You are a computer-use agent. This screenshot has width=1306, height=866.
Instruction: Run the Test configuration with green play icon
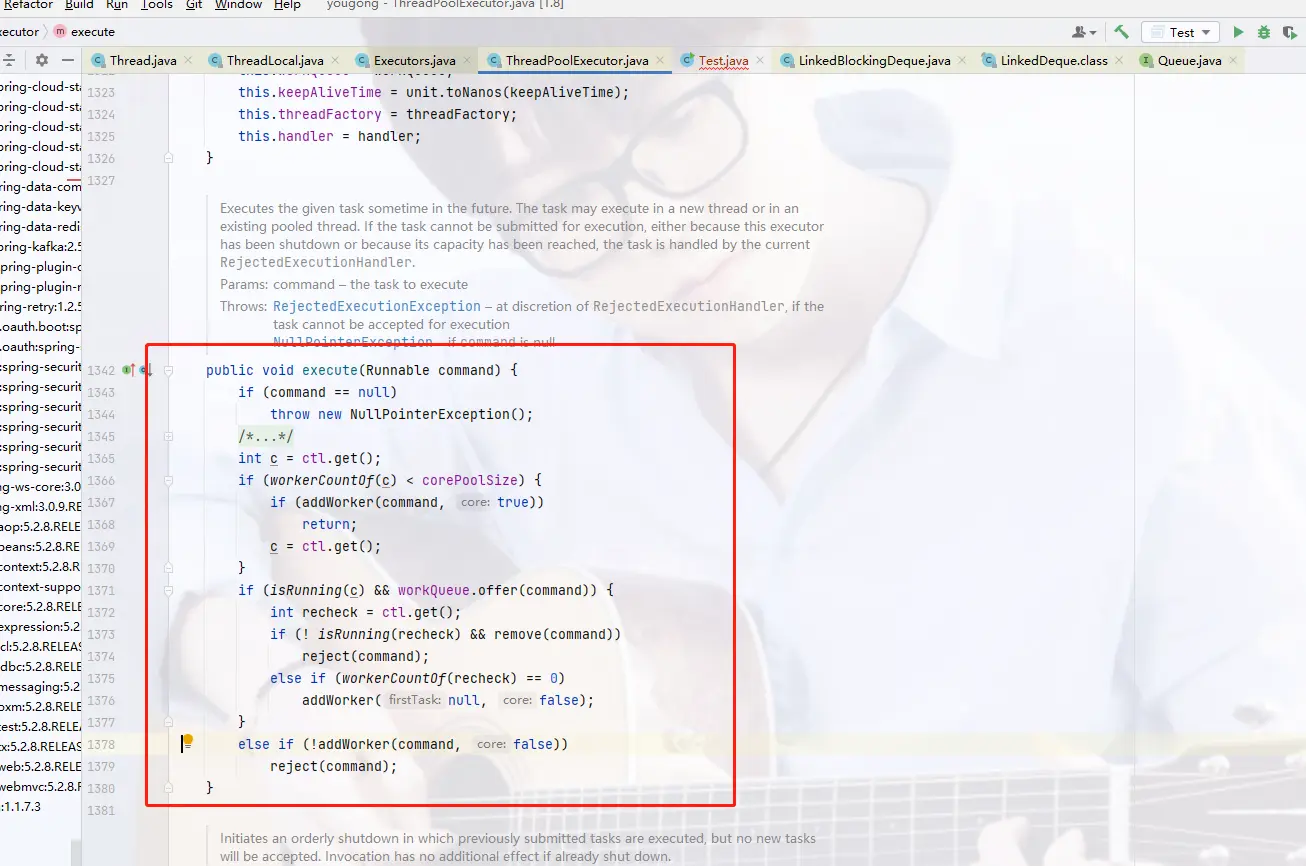(1238, 32)
